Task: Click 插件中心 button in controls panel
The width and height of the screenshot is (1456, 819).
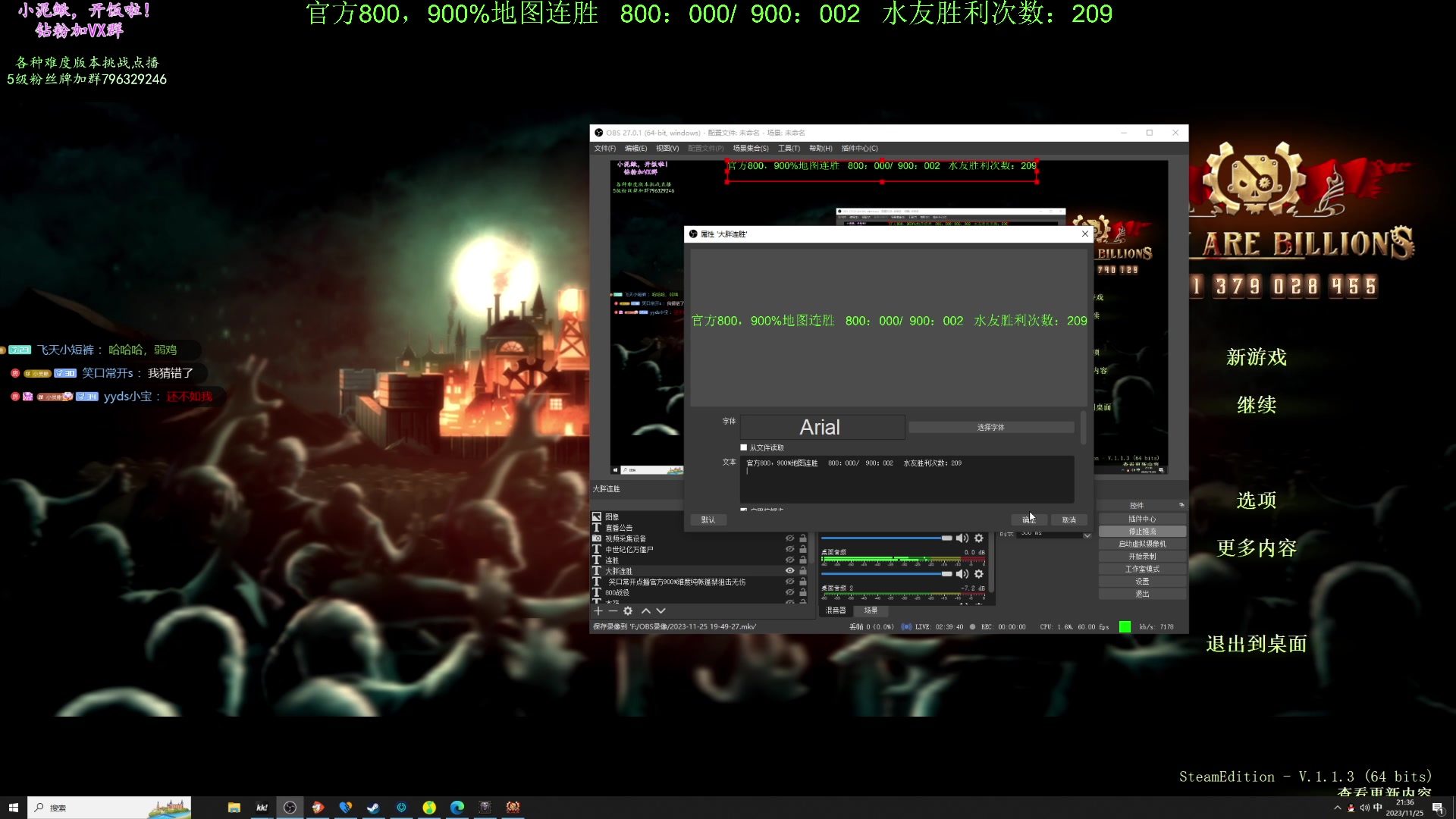Action: tap(1142, 519)
